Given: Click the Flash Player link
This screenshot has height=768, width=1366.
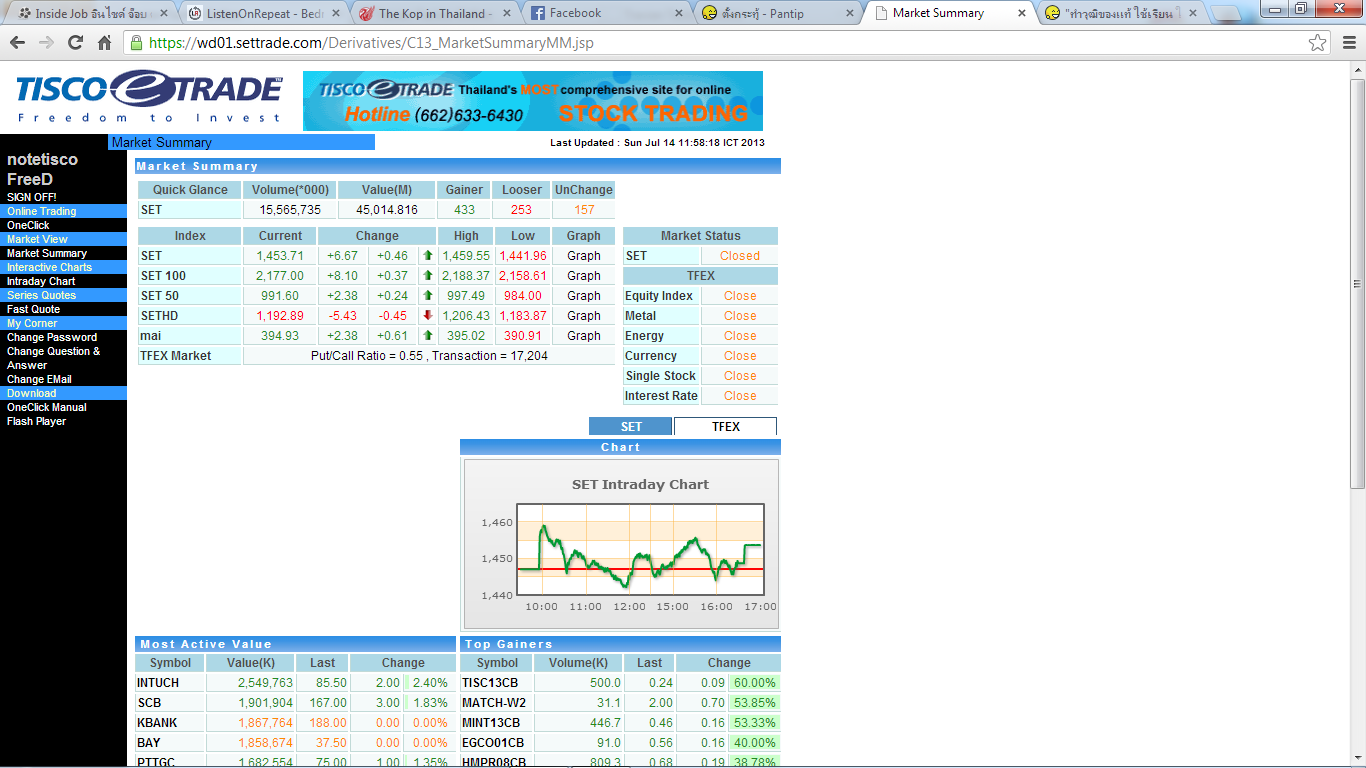Looking at the screenshot, I should 36,421.
